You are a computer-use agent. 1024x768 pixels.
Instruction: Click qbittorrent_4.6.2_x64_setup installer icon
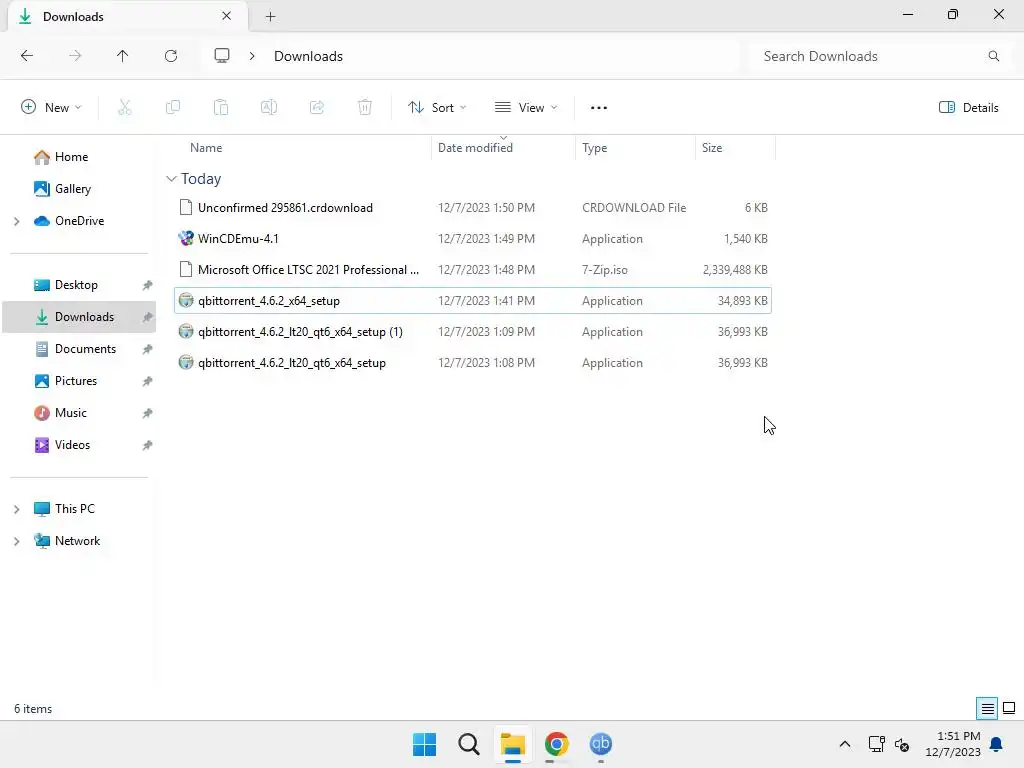(186, 300)
